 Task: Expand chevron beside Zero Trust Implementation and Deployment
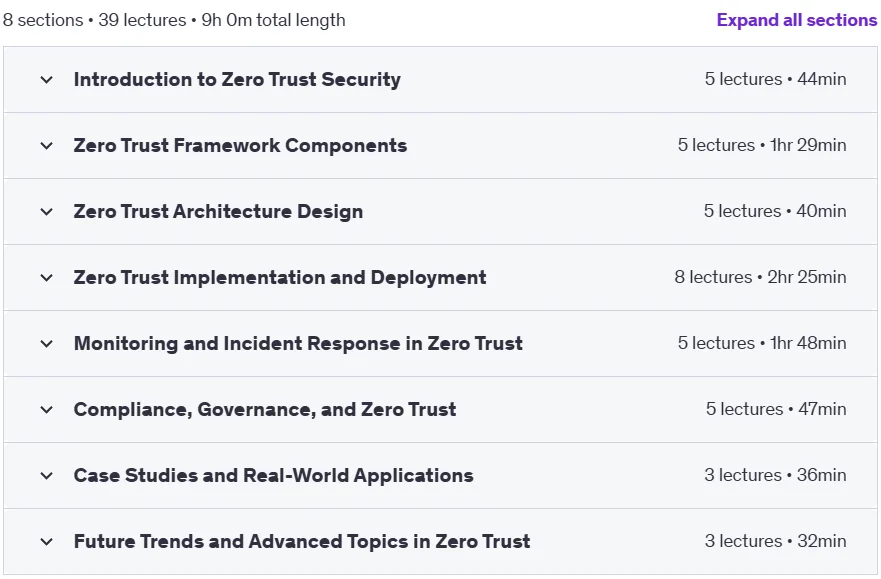click(x=47, y=277)
